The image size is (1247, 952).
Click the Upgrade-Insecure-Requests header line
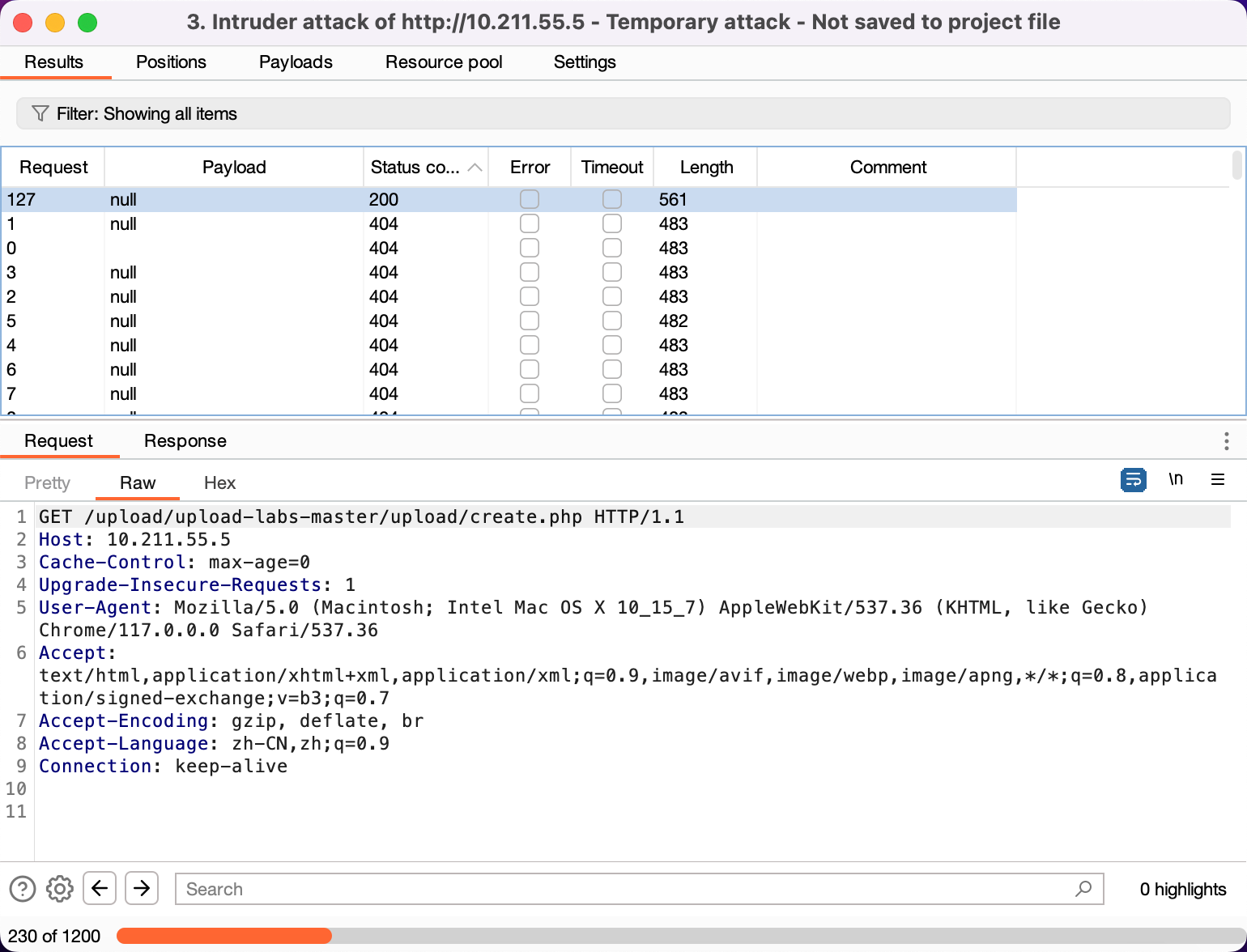tap(197, 584)
